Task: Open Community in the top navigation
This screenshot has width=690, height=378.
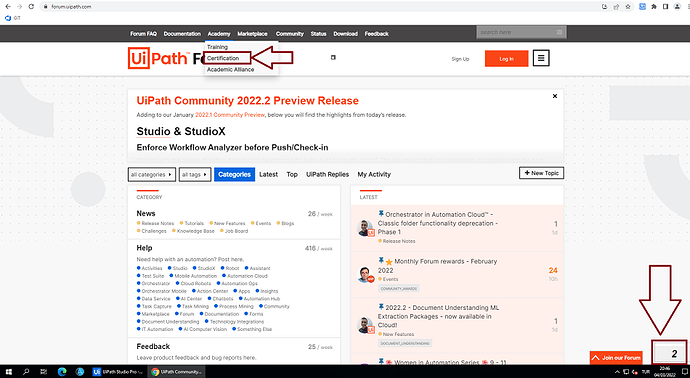Action: coord(290,34)
